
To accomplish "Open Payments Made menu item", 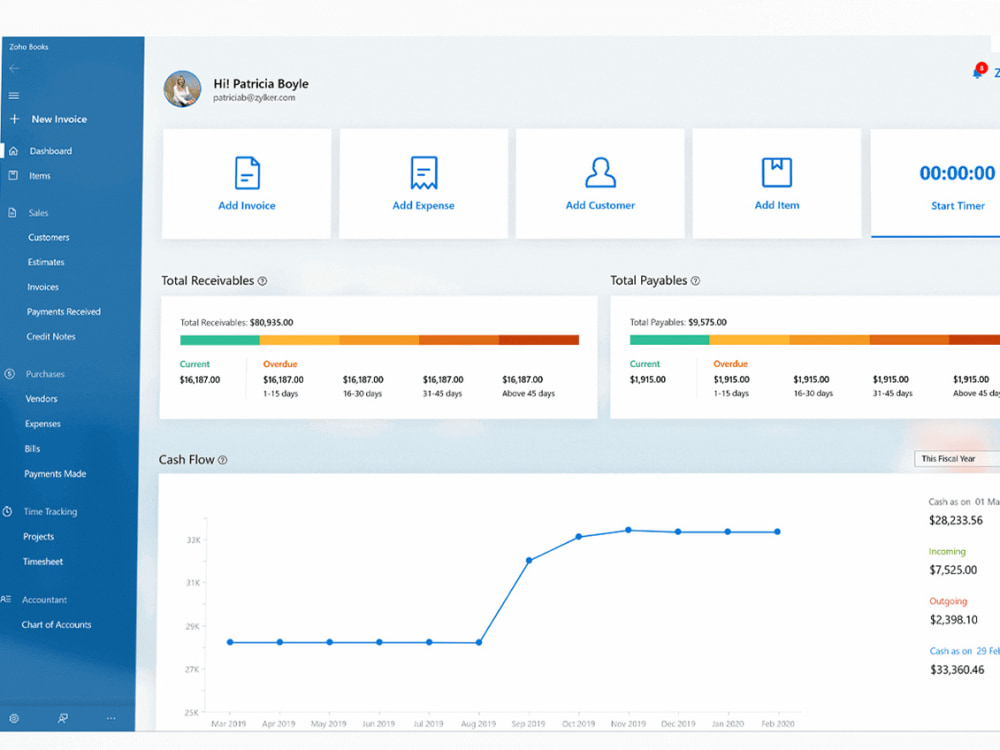I will 55,474.
